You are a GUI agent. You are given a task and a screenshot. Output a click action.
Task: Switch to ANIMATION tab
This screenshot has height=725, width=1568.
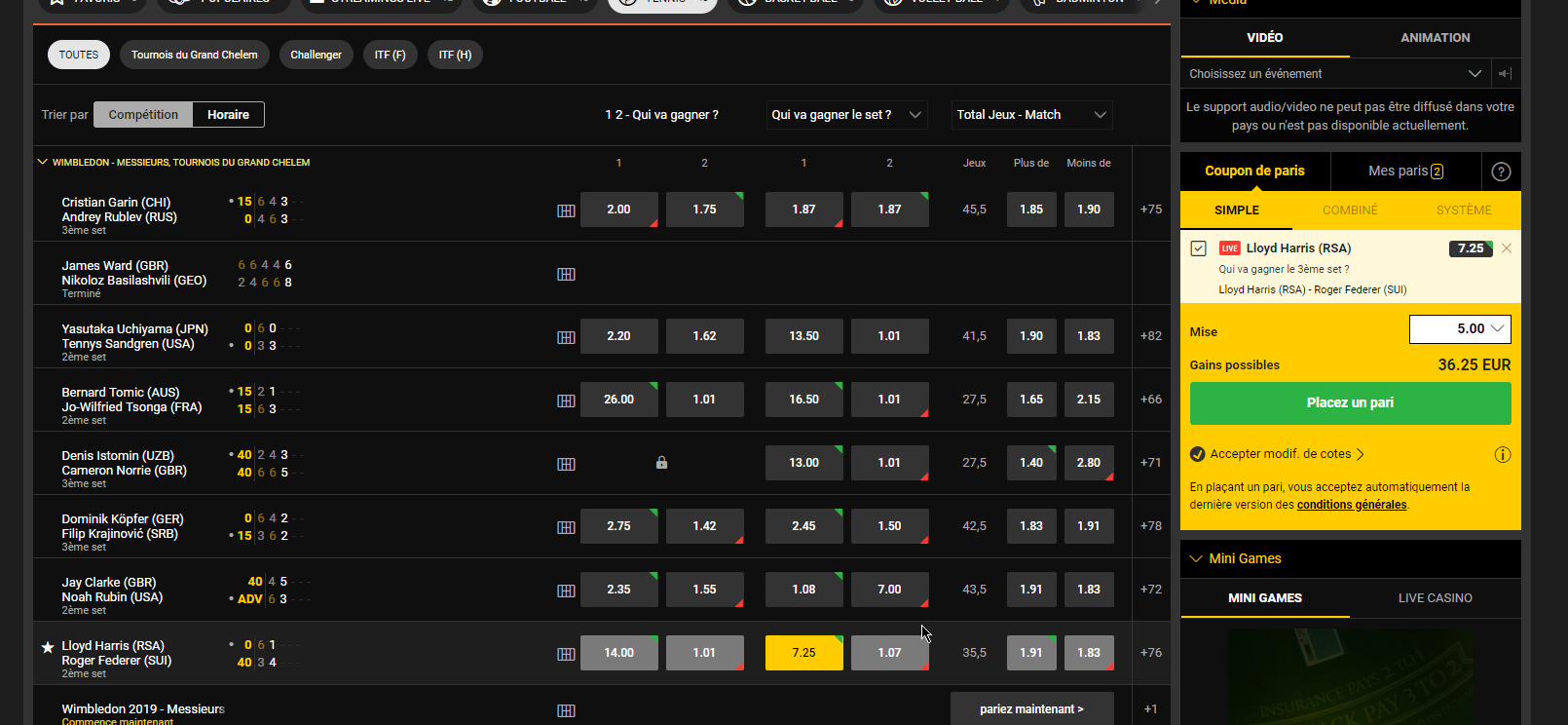click(1436, 38)
